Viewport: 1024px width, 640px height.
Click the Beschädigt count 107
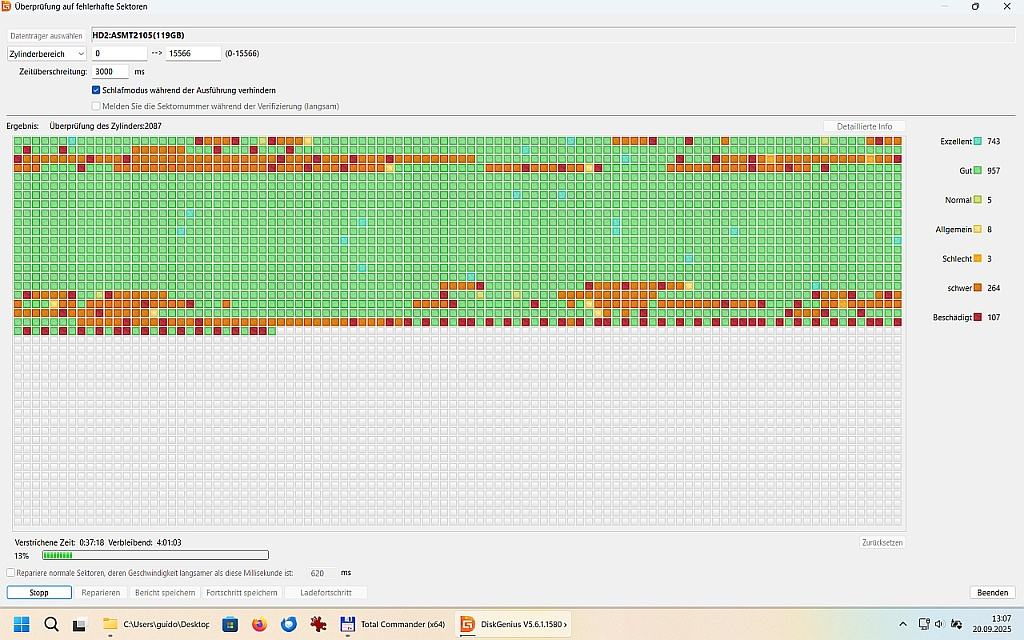[993, 317]
